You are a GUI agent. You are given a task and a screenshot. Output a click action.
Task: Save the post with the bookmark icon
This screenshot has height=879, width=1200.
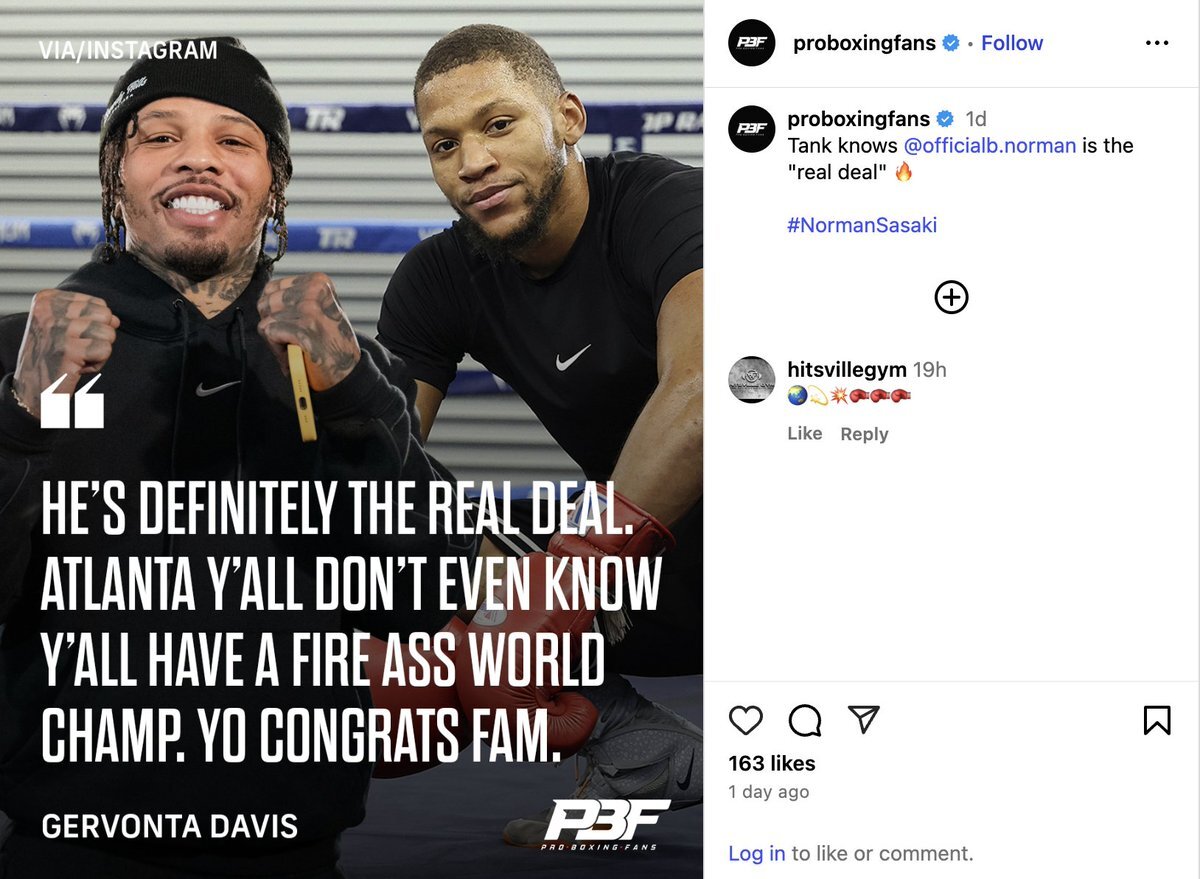coord(1157,720)
